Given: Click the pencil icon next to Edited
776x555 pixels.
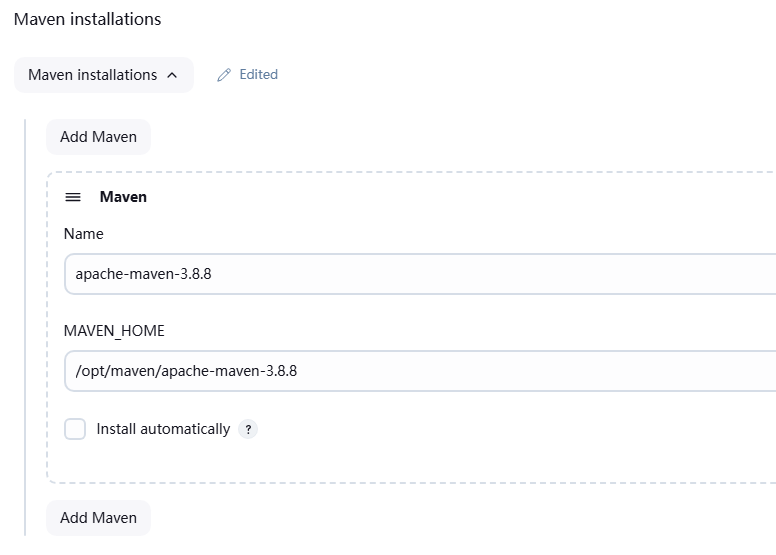Looking at the screenshot, I should point(224,75).
